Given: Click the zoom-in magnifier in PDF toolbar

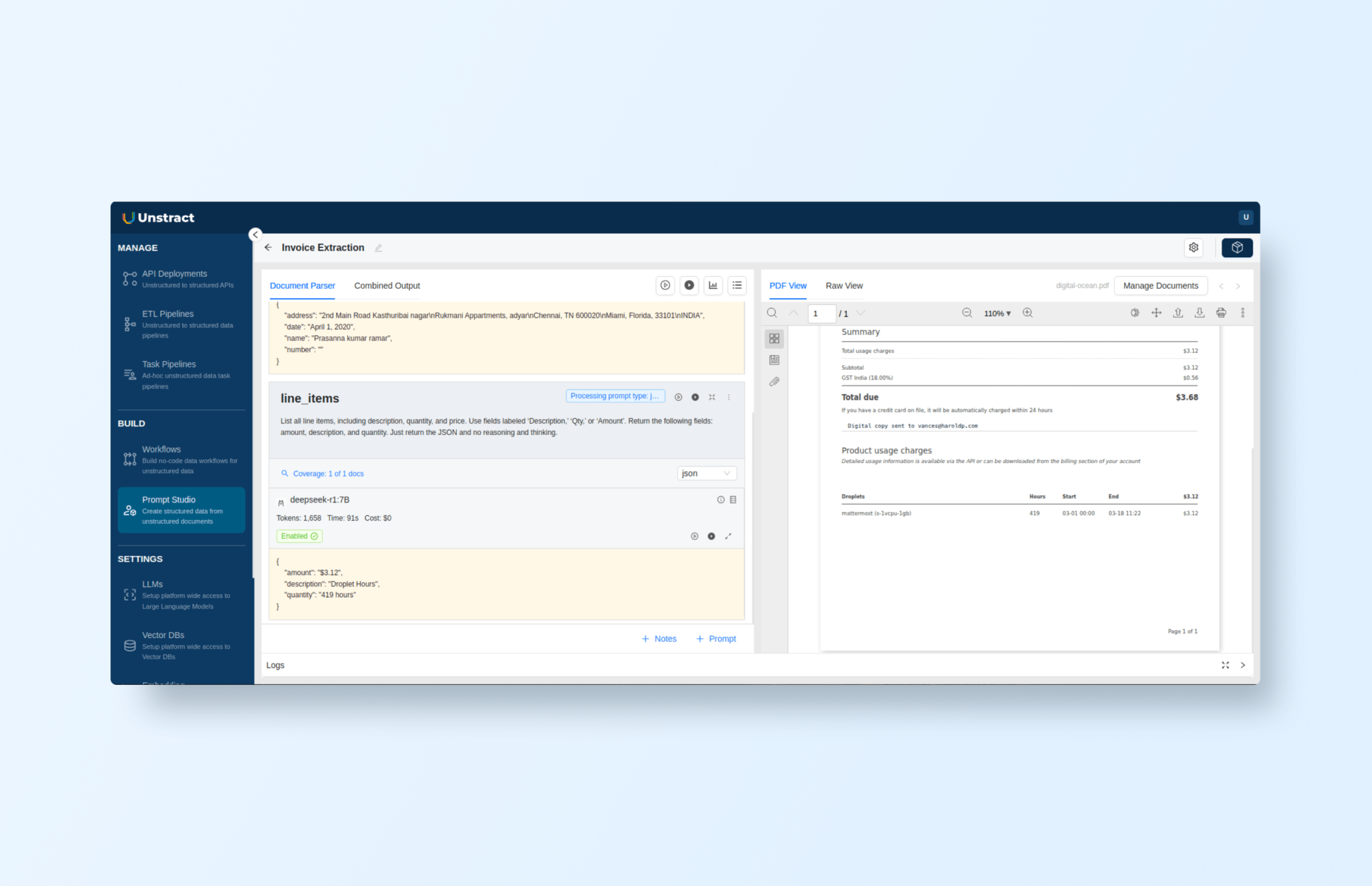Looking at the screenshot, I should [x=1028, y=313].
